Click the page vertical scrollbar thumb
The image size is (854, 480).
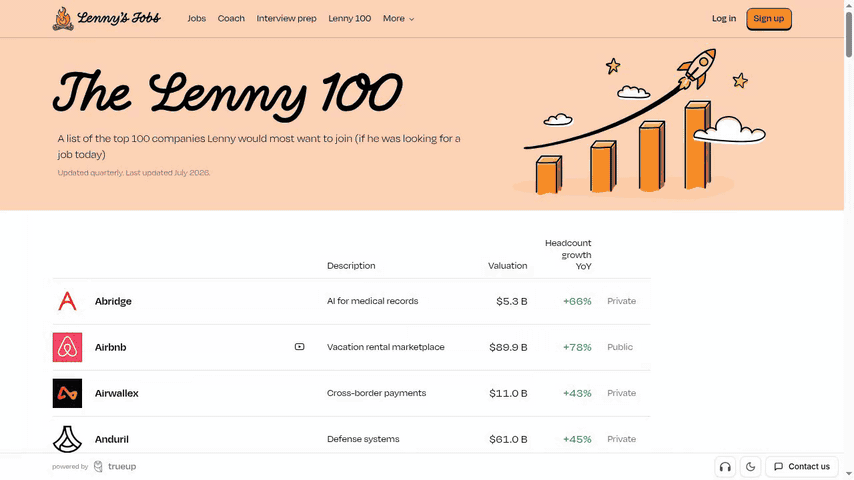(849, 33)
